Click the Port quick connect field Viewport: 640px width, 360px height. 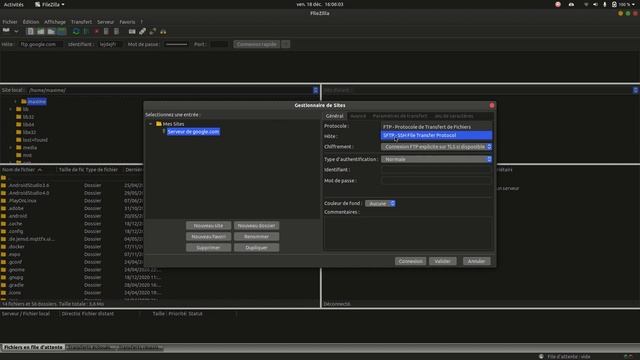[x=220, y=44]
